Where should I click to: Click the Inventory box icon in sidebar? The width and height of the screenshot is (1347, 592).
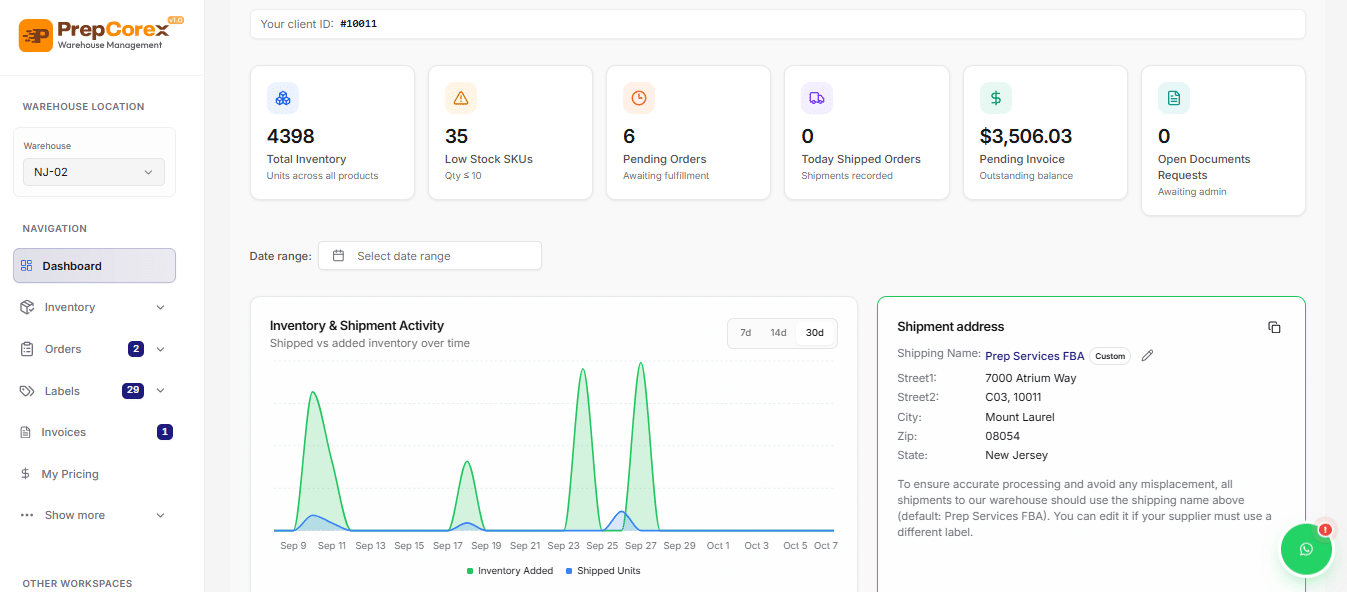pos(27,307)
